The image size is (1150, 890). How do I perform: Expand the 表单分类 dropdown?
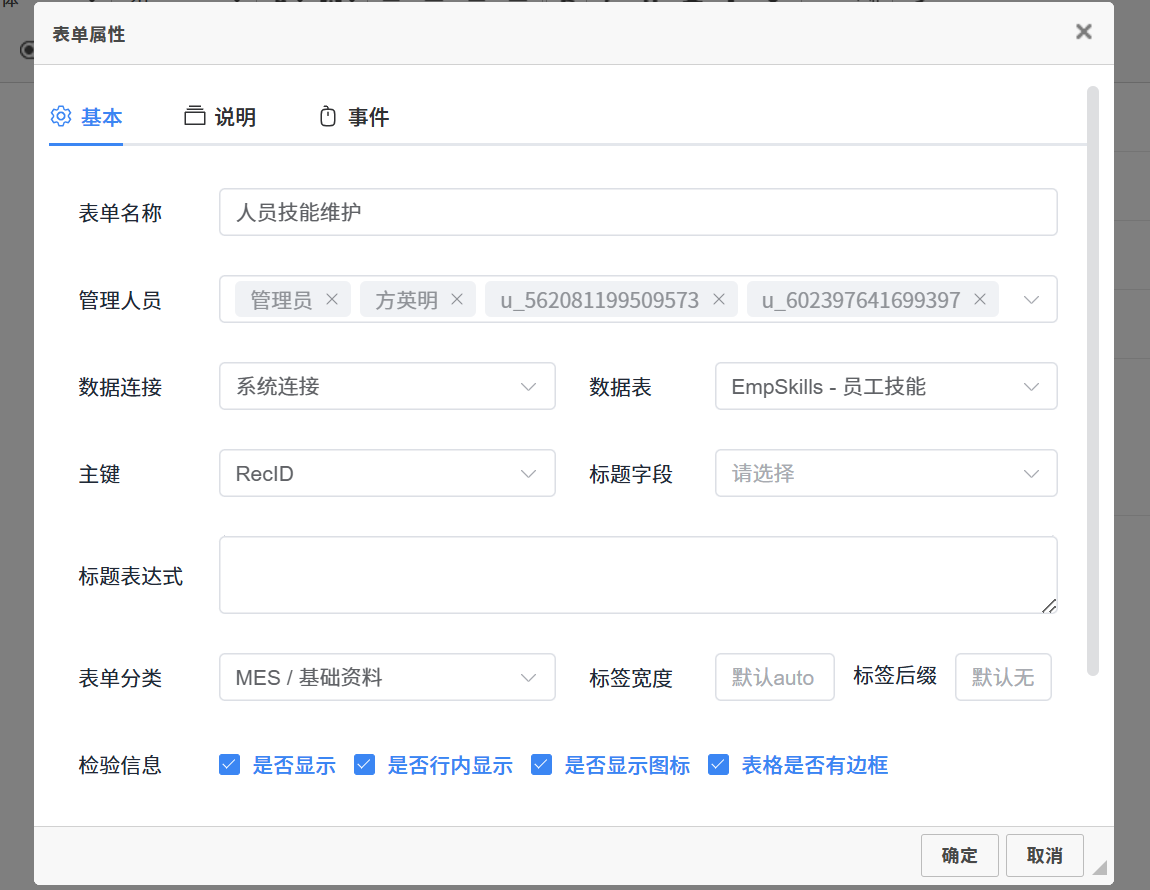(387, 678)
